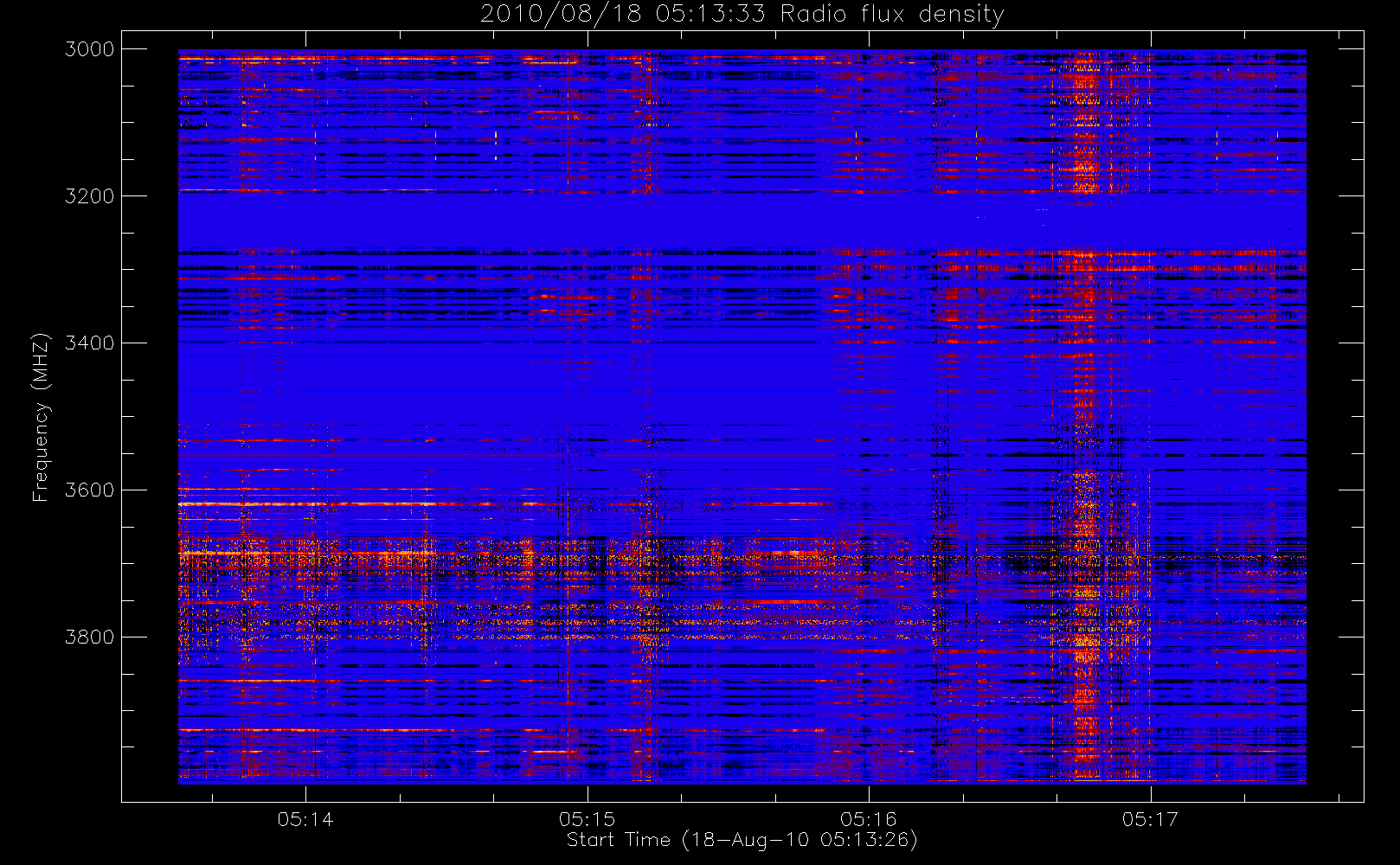
Task: Click the 3400 frequency tick label
Action: [90, 343]
